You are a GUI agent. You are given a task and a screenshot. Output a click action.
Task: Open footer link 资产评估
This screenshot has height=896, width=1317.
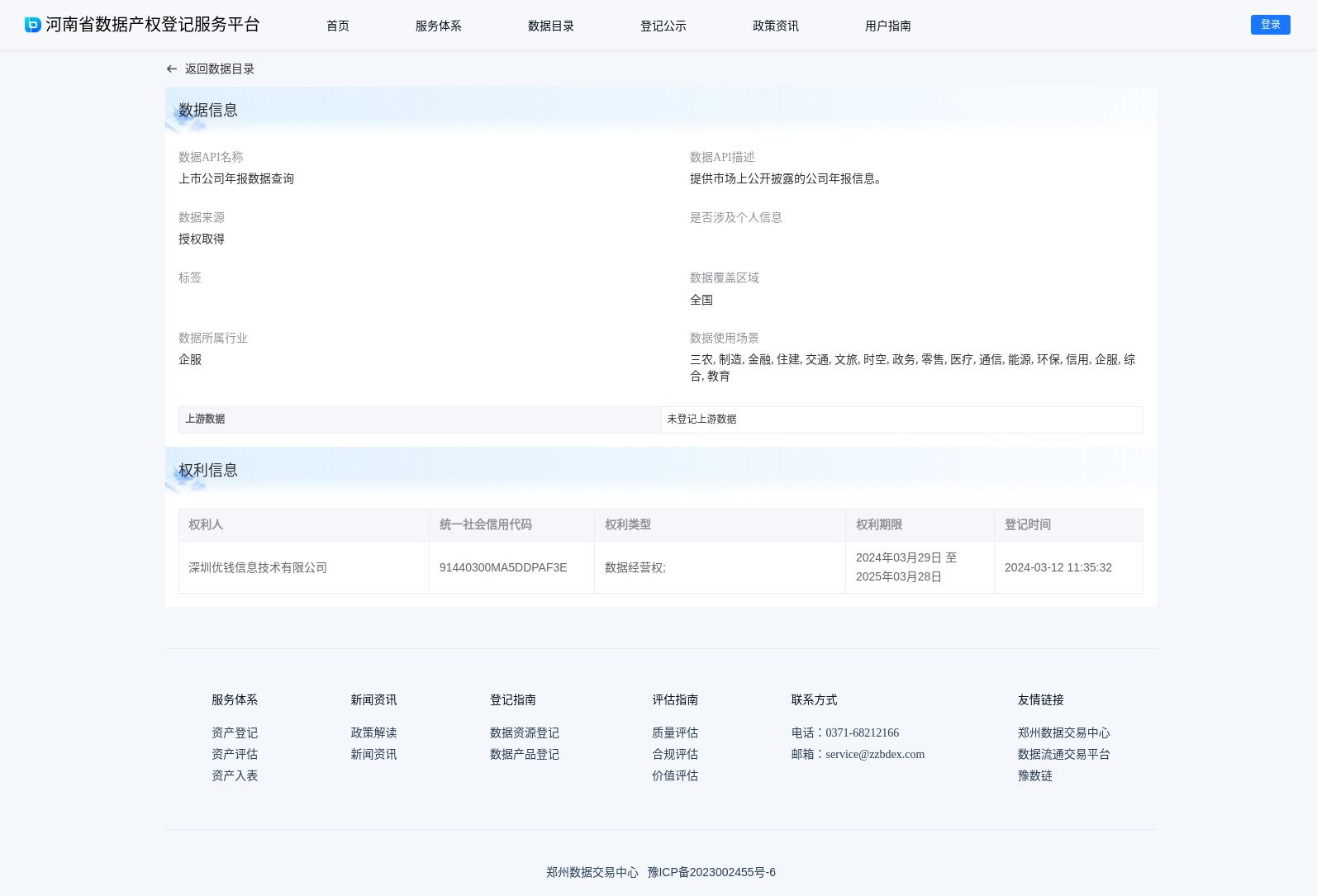coord(235,754)
